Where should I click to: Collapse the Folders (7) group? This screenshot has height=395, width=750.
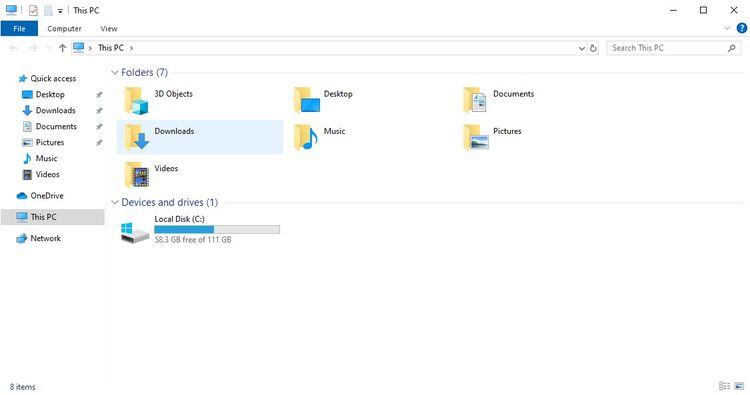click(x=114, y=72)
